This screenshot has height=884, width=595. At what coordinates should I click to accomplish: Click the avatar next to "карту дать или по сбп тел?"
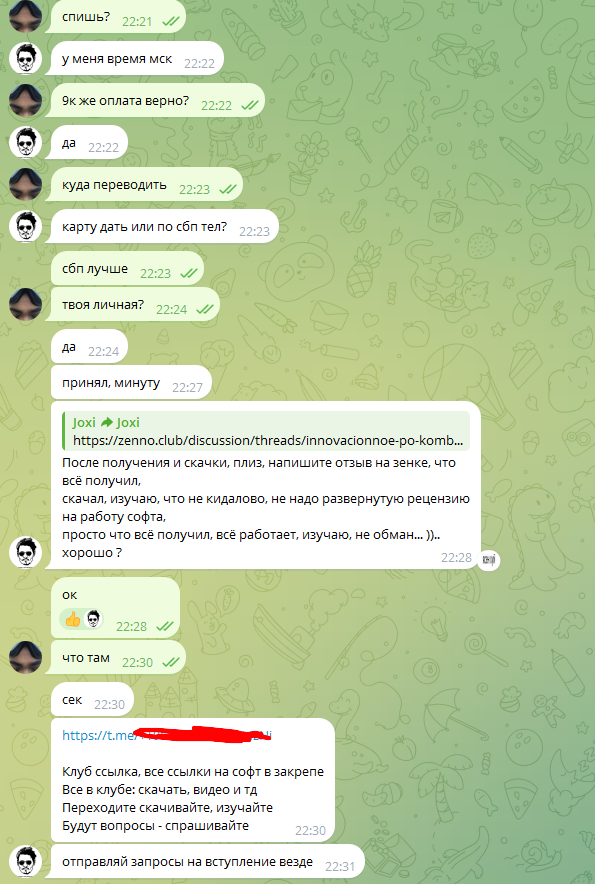25,226
